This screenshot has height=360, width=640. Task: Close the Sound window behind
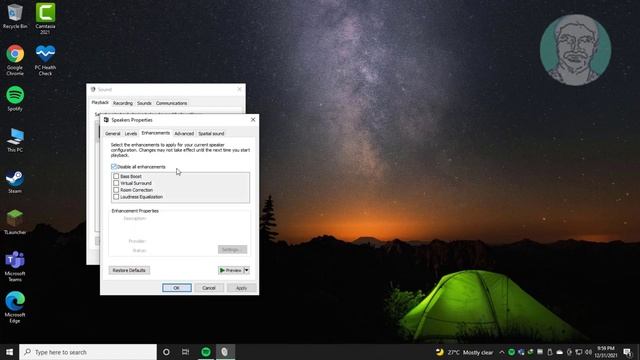pyautogui.click(x=240, y=89)
